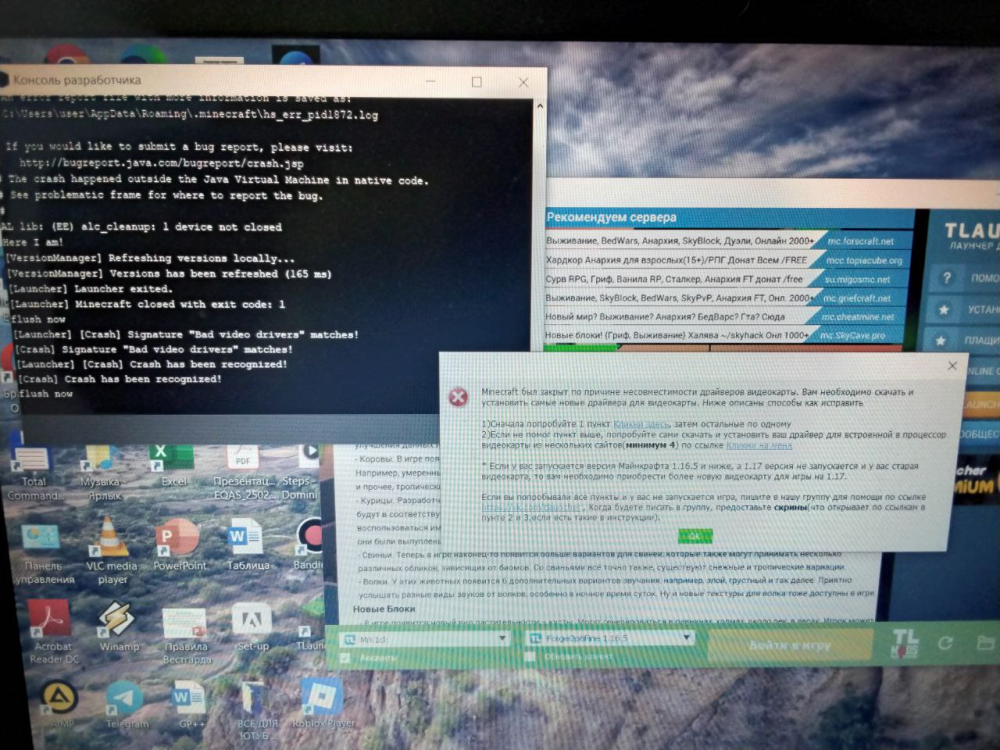Click the hs_err_pid1872.log path line in console
This screenshot has height=750, width=1000.
[191, 115]
